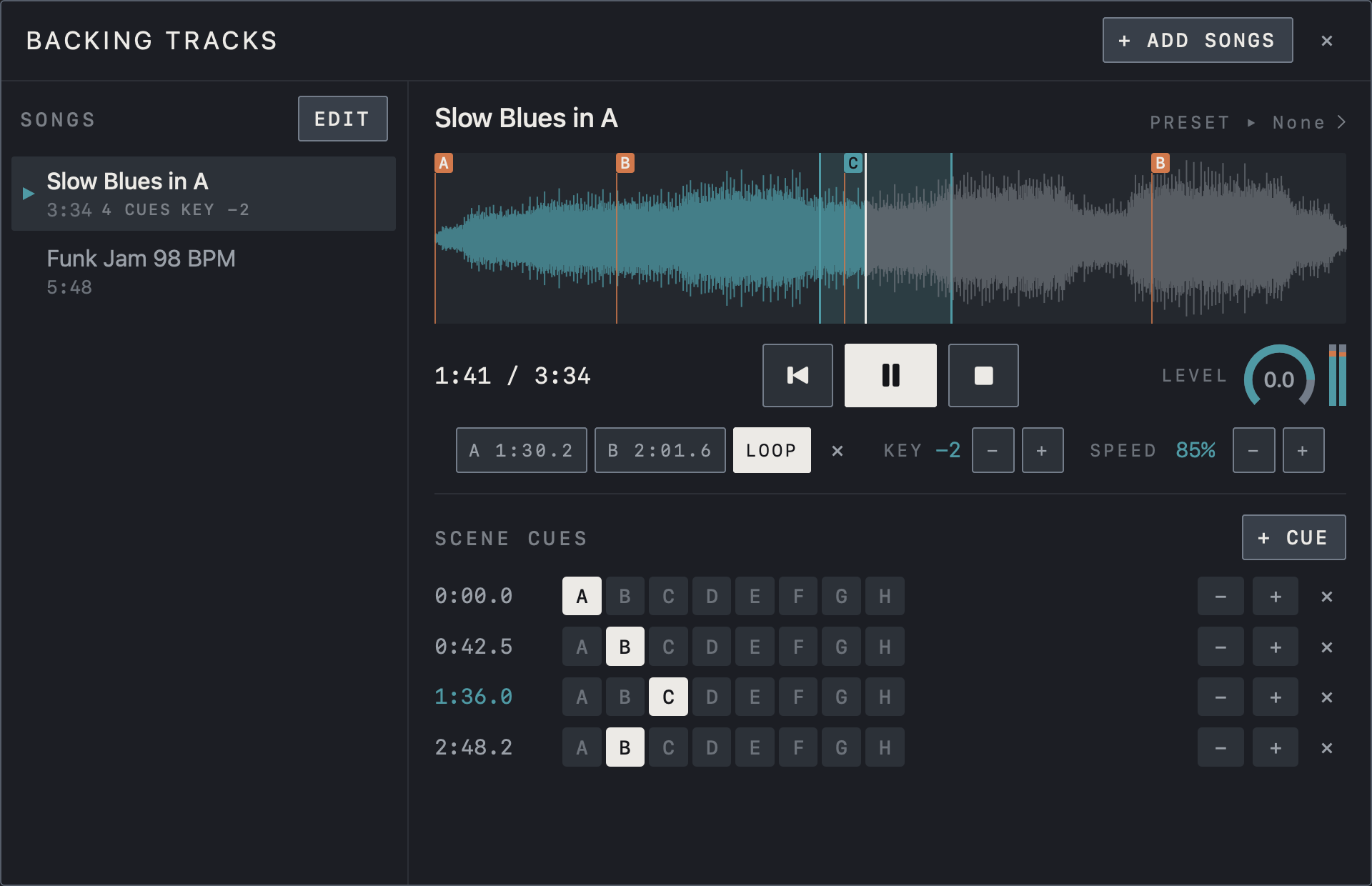This screenshot has height=886, width=1372.
Task: Click the Edit songs button
Action: [343, 119]
